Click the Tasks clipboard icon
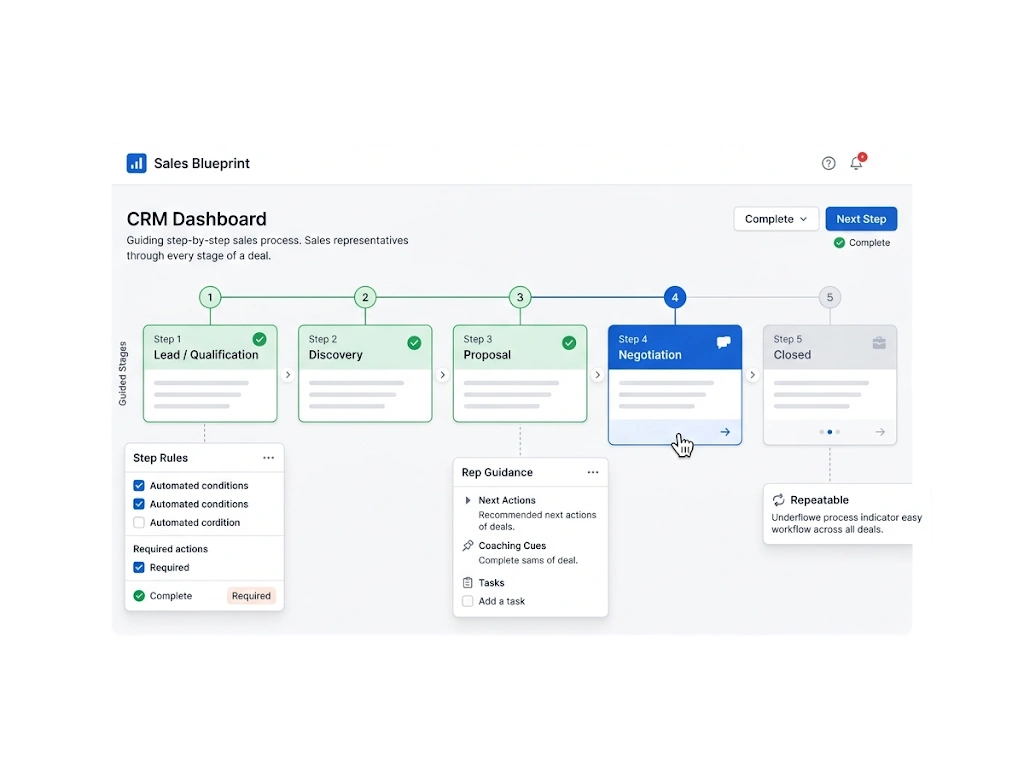1024x765 pixels. pyautogui.click(x=468, y=582)
